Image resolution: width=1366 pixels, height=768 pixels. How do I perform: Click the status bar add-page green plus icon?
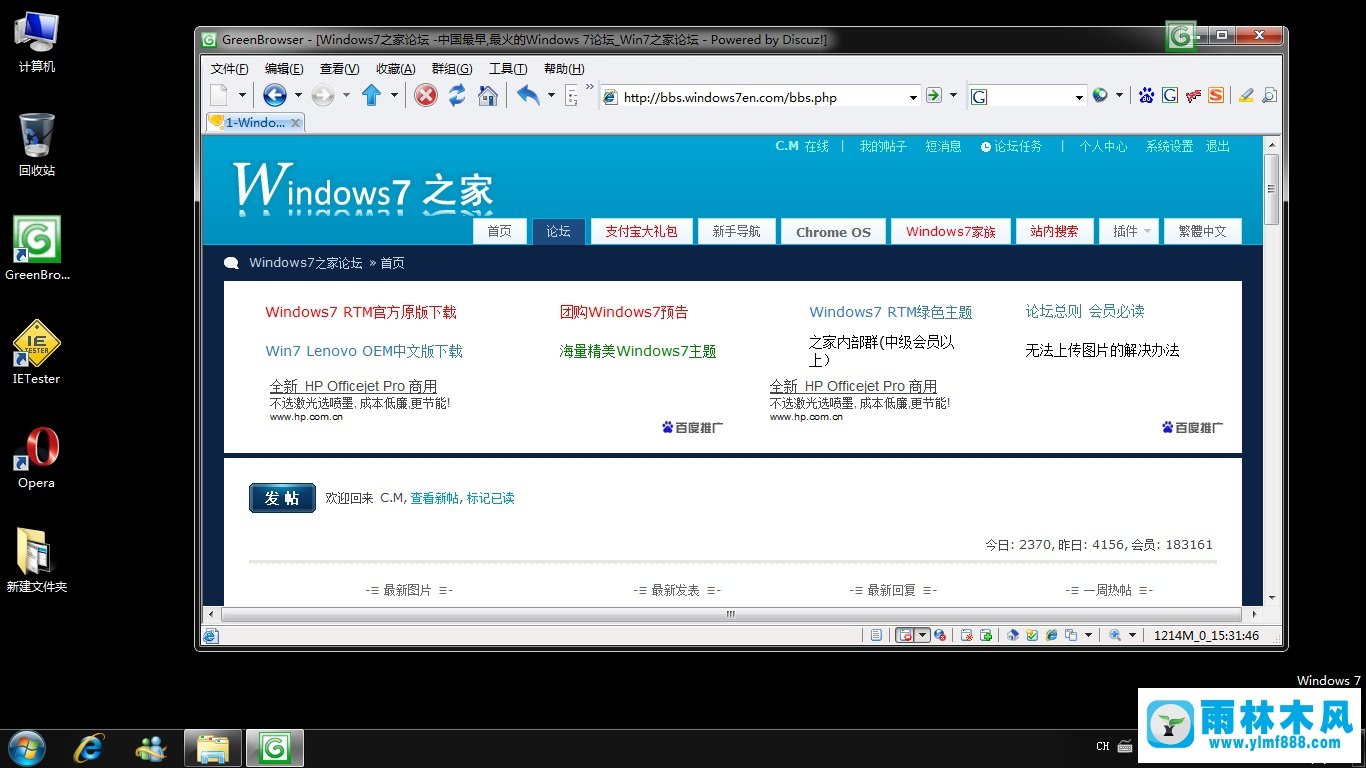click(x=985, y=635)
